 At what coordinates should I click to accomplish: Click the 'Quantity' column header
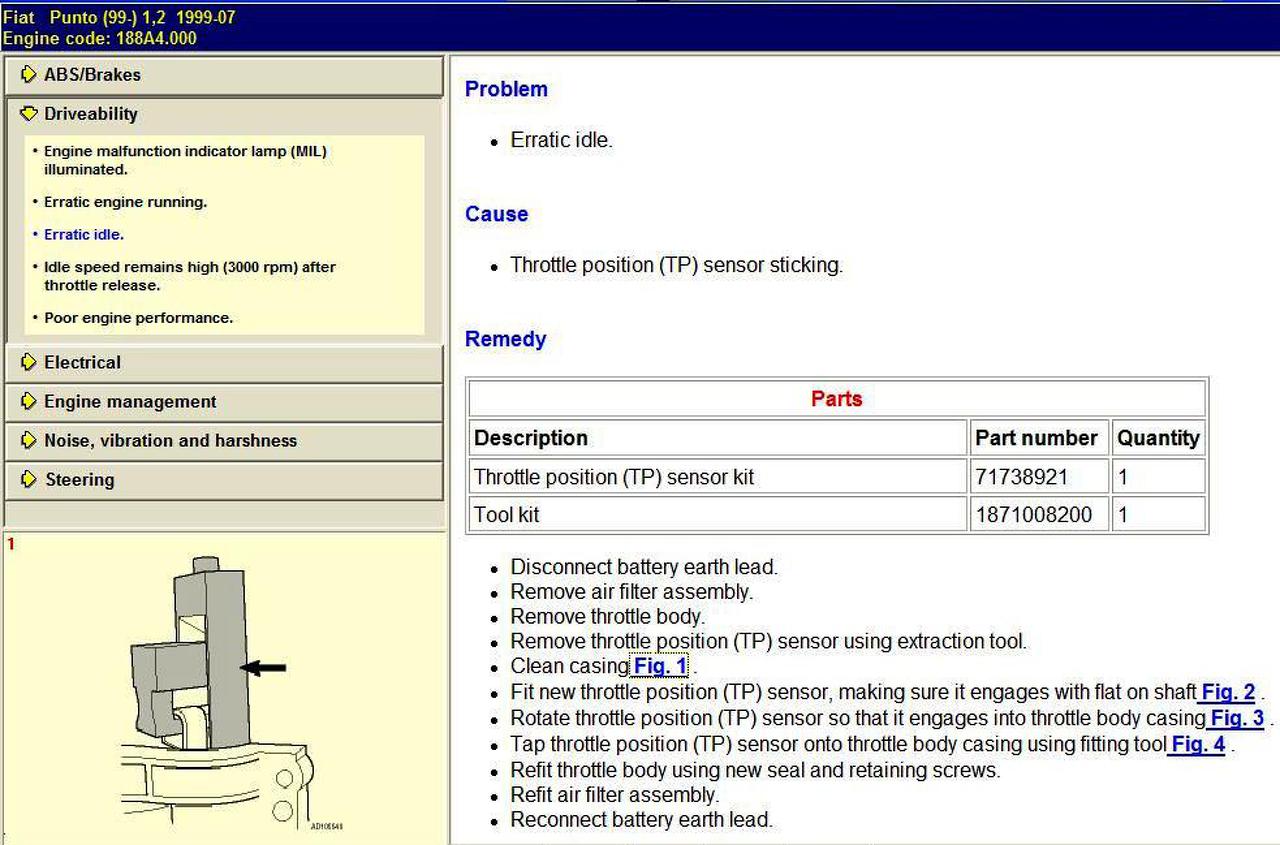click(x=1158, y=438)
